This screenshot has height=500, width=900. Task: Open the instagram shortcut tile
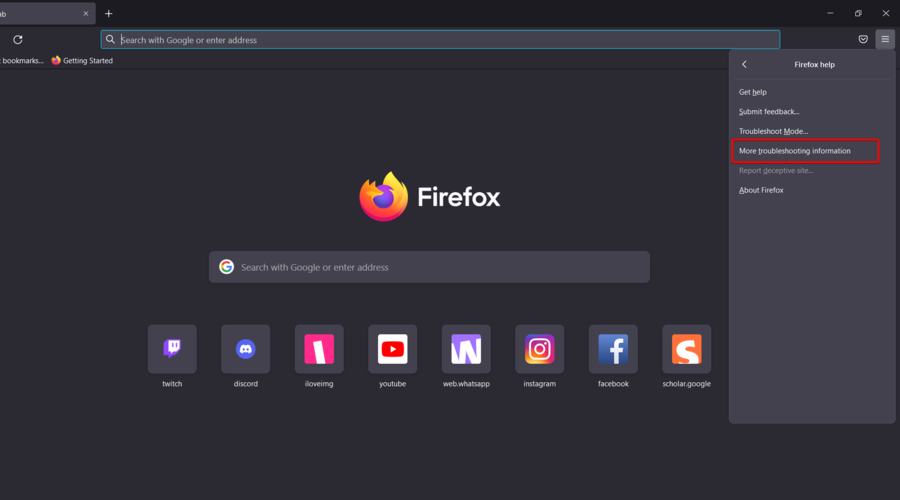coord(540,349)
